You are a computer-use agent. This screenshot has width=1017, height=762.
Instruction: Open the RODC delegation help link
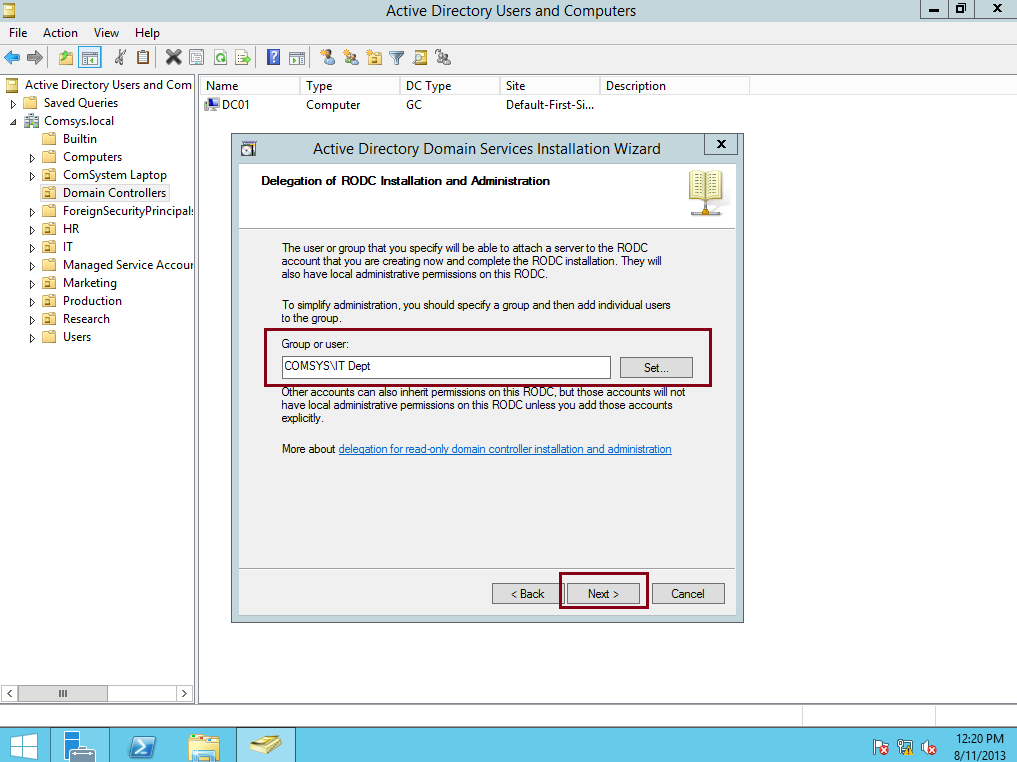[504, 448]
